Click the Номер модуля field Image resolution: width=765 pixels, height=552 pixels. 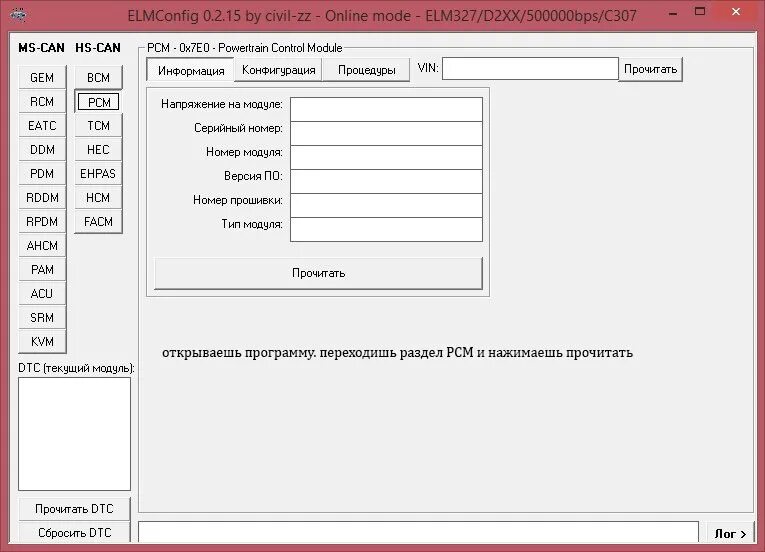tap(386, 157)
